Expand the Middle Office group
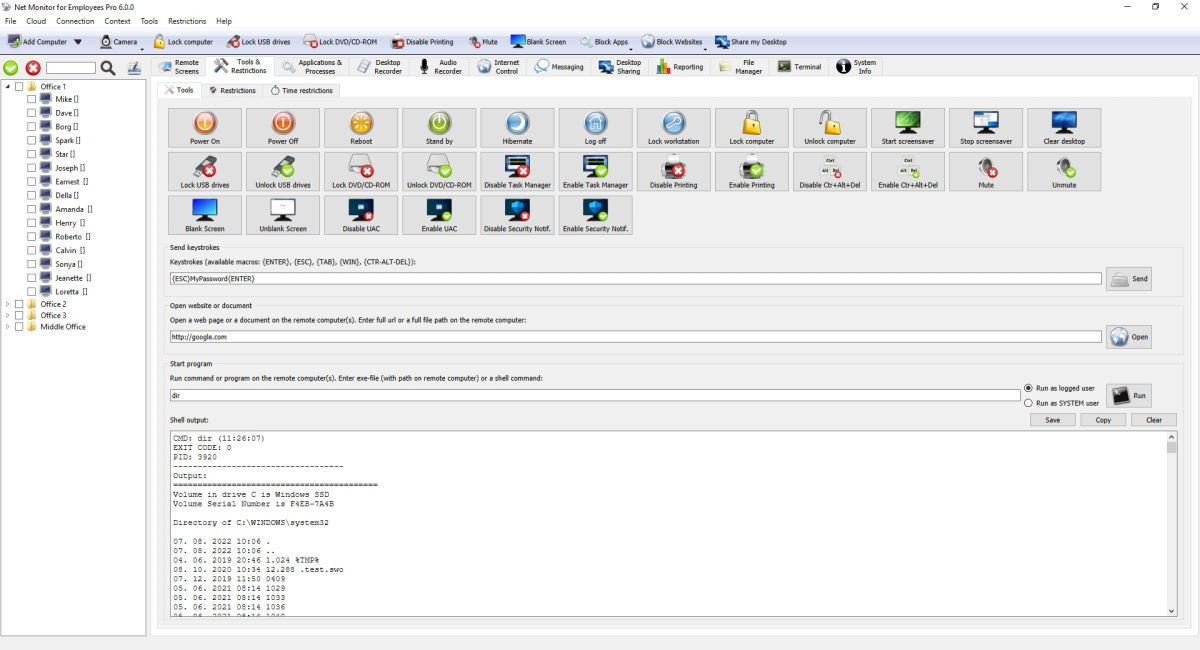This screenshot has width=1200, height=650. [8, 326]
